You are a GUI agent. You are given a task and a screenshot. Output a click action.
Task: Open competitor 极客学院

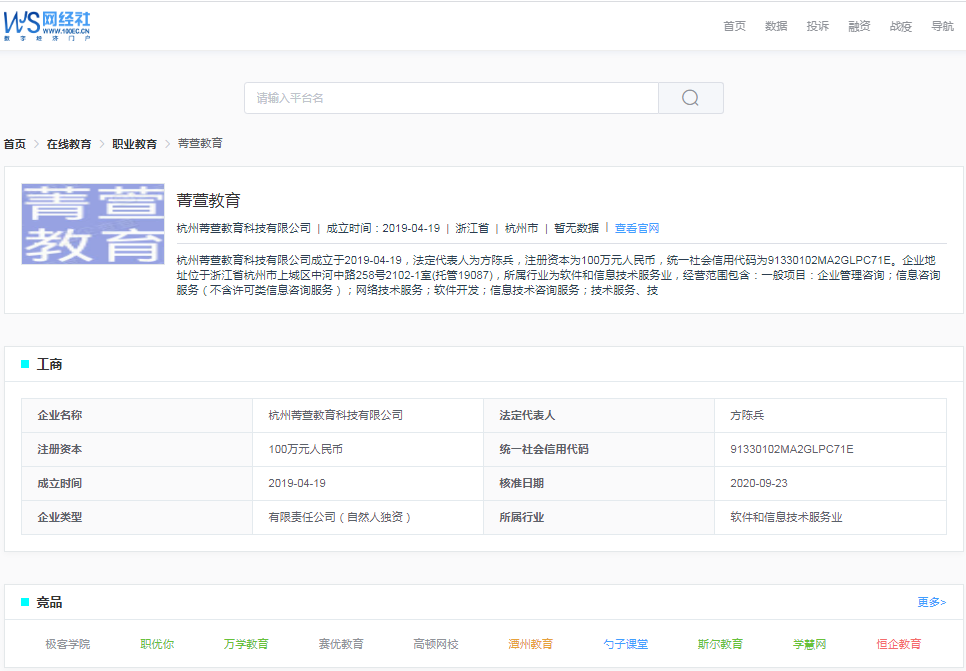point(68,644)
